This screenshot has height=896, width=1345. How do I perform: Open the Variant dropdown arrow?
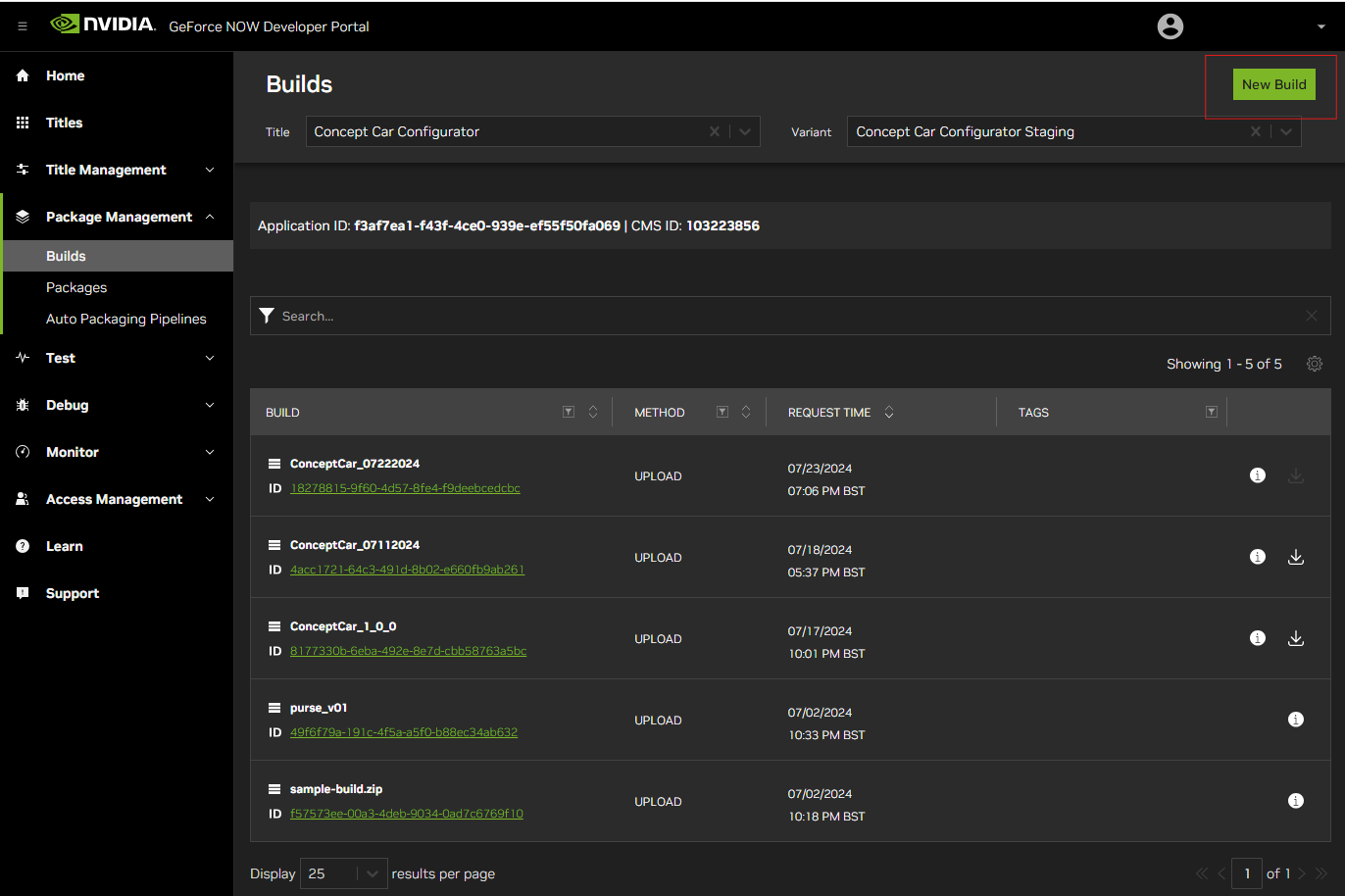1286,131
